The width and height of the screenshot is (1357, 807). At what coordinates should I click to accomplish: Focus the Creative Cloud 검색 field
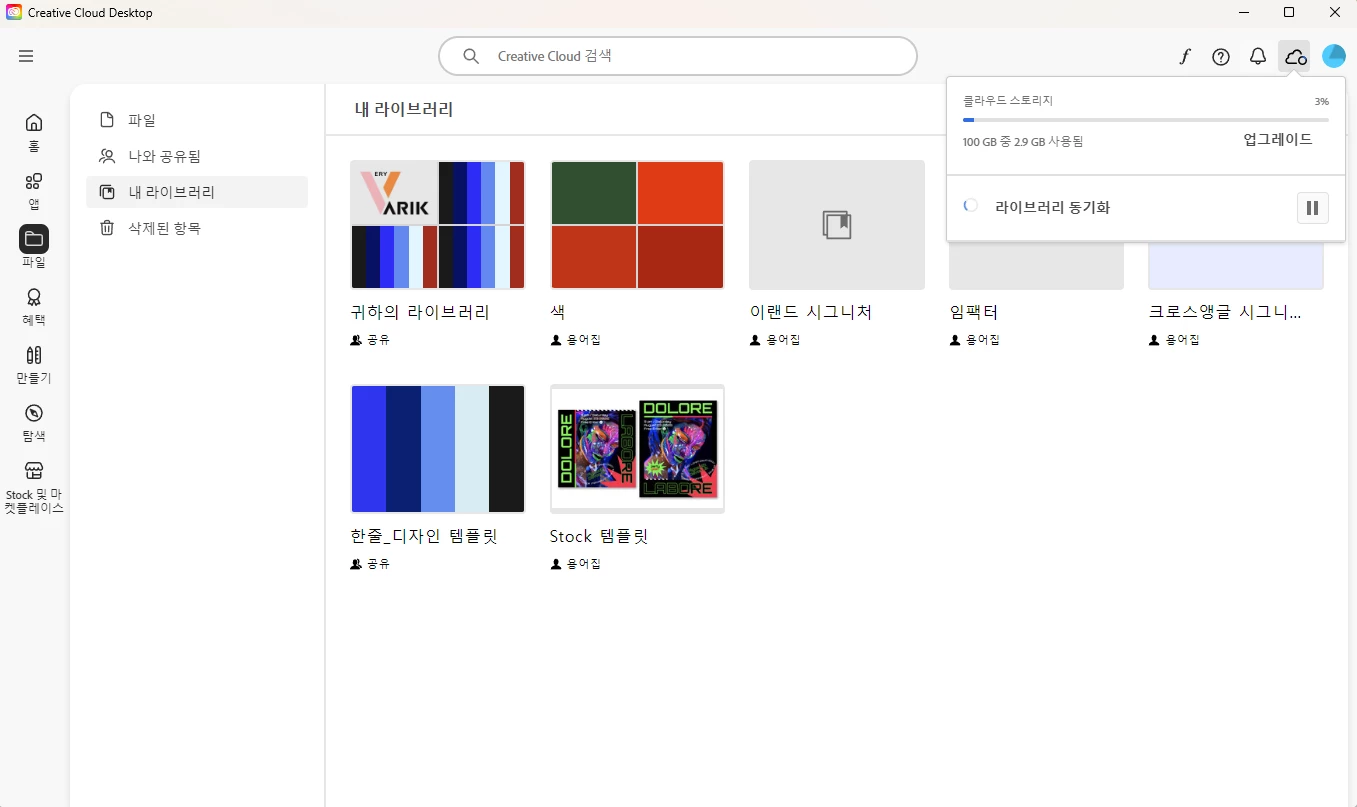click(x=678, y=56)
